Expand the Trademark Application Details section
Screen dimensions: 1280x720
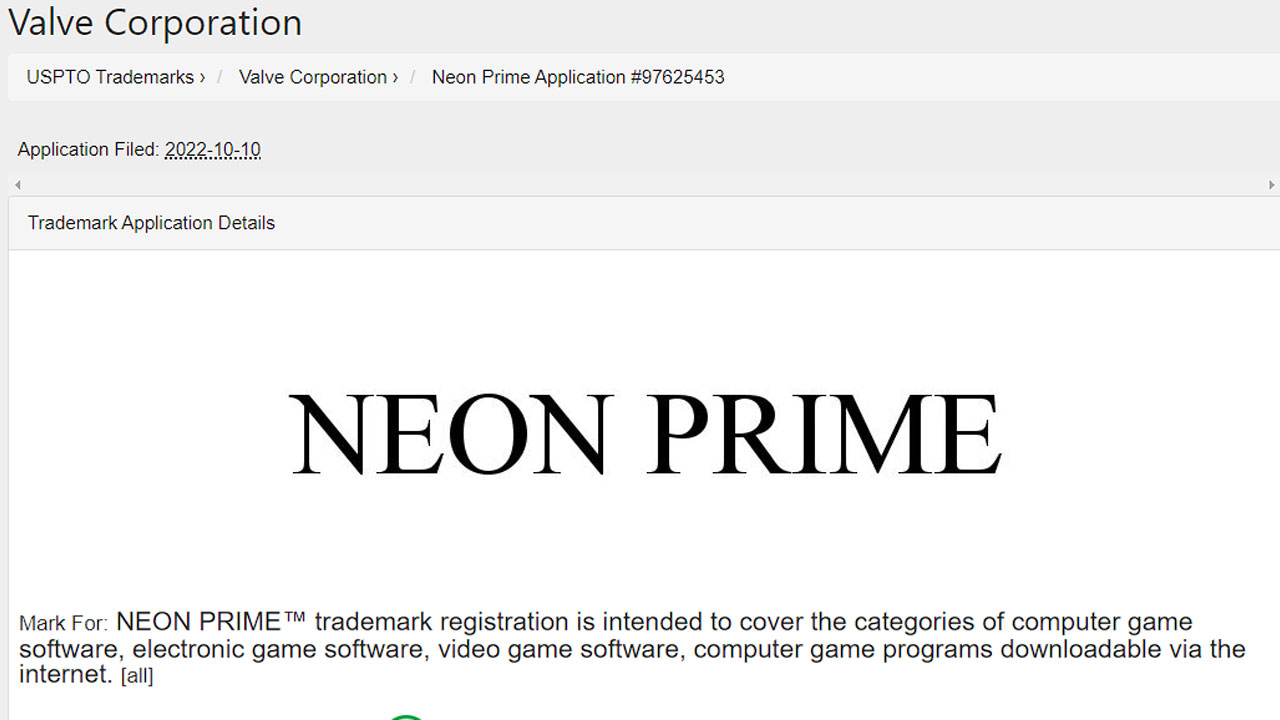tap(151, 222)
